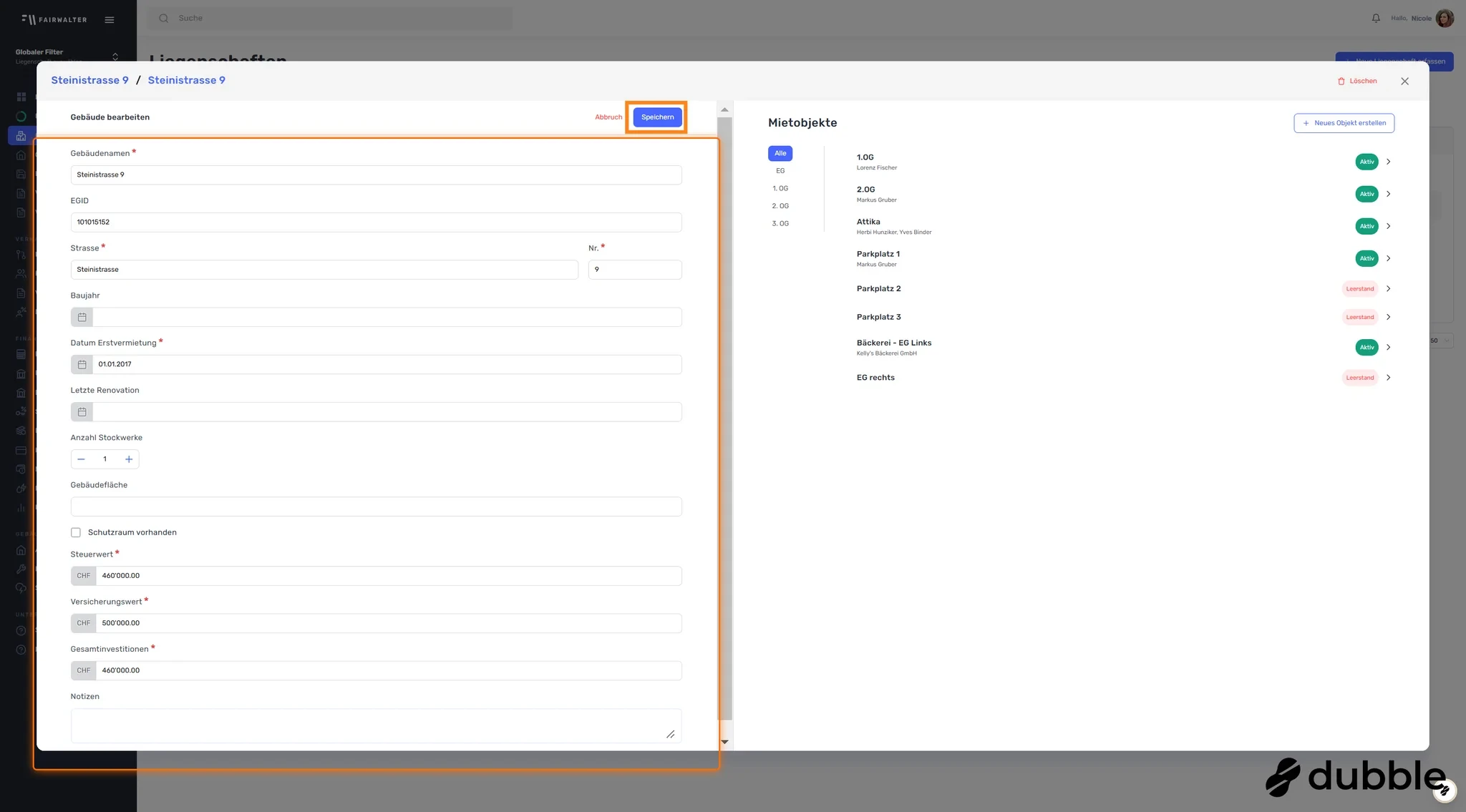Focus the Steuerwert amount field
1466x812 pixels.
(389, 576)
